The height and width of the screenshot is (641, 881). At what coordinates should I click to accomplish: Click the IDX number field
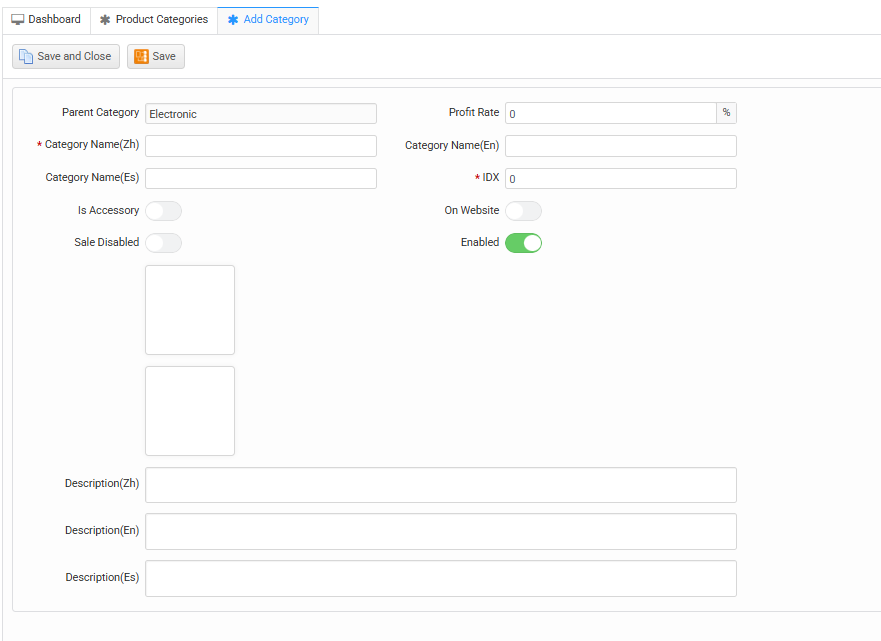[620, 179]
